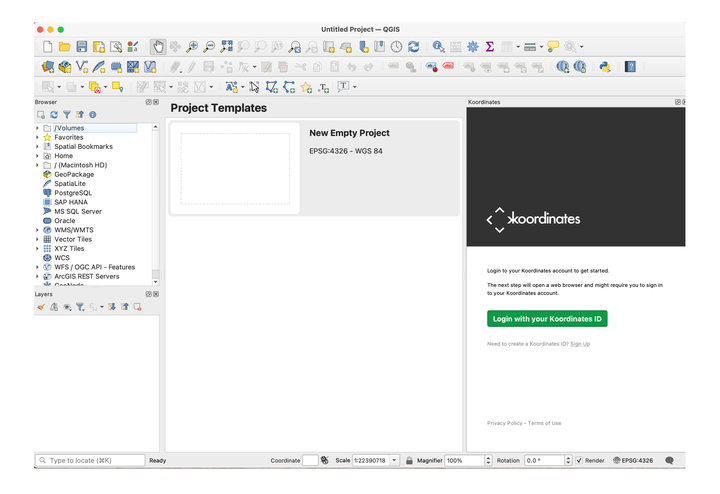
Task: Undock the Layers panel with its float button
Action: [148, 294]
